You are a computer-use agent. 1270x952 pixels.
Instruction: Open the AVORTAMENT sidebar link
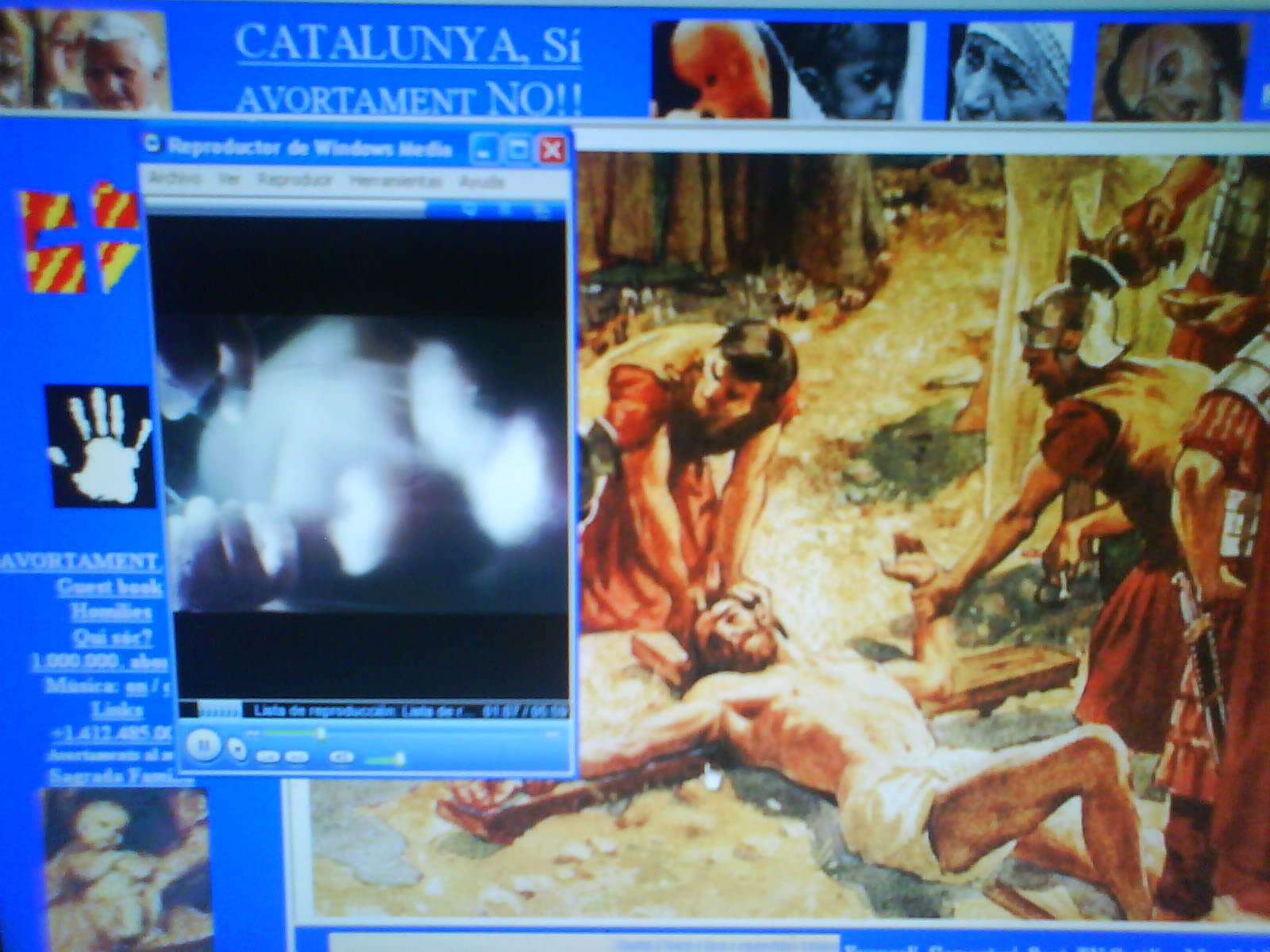tap(79, 562)
